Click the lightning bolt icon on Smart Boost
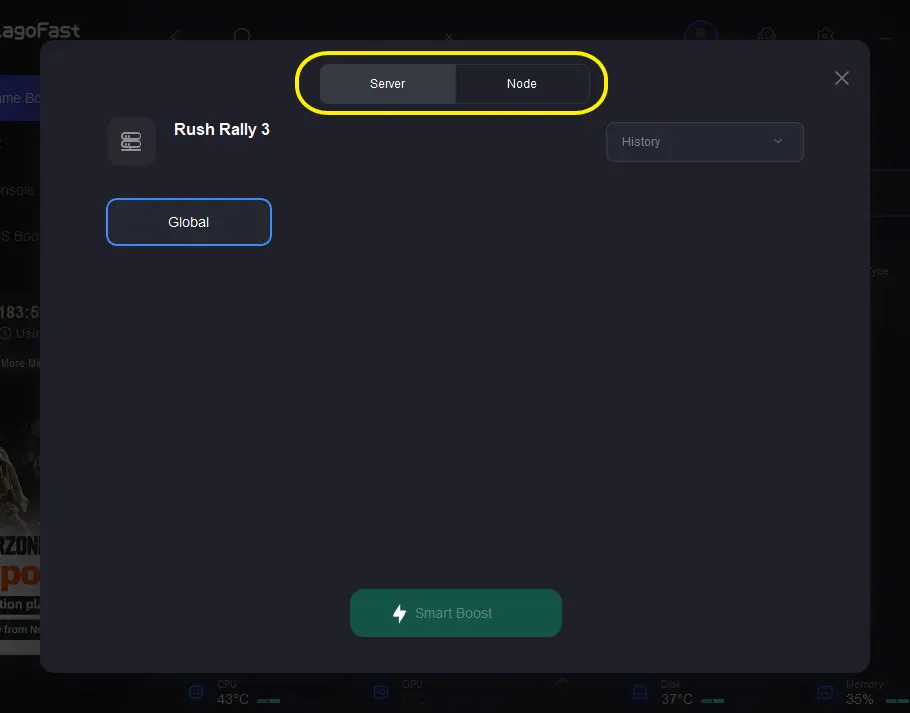Viewport: 910px width, 713px height. (399, 613)
